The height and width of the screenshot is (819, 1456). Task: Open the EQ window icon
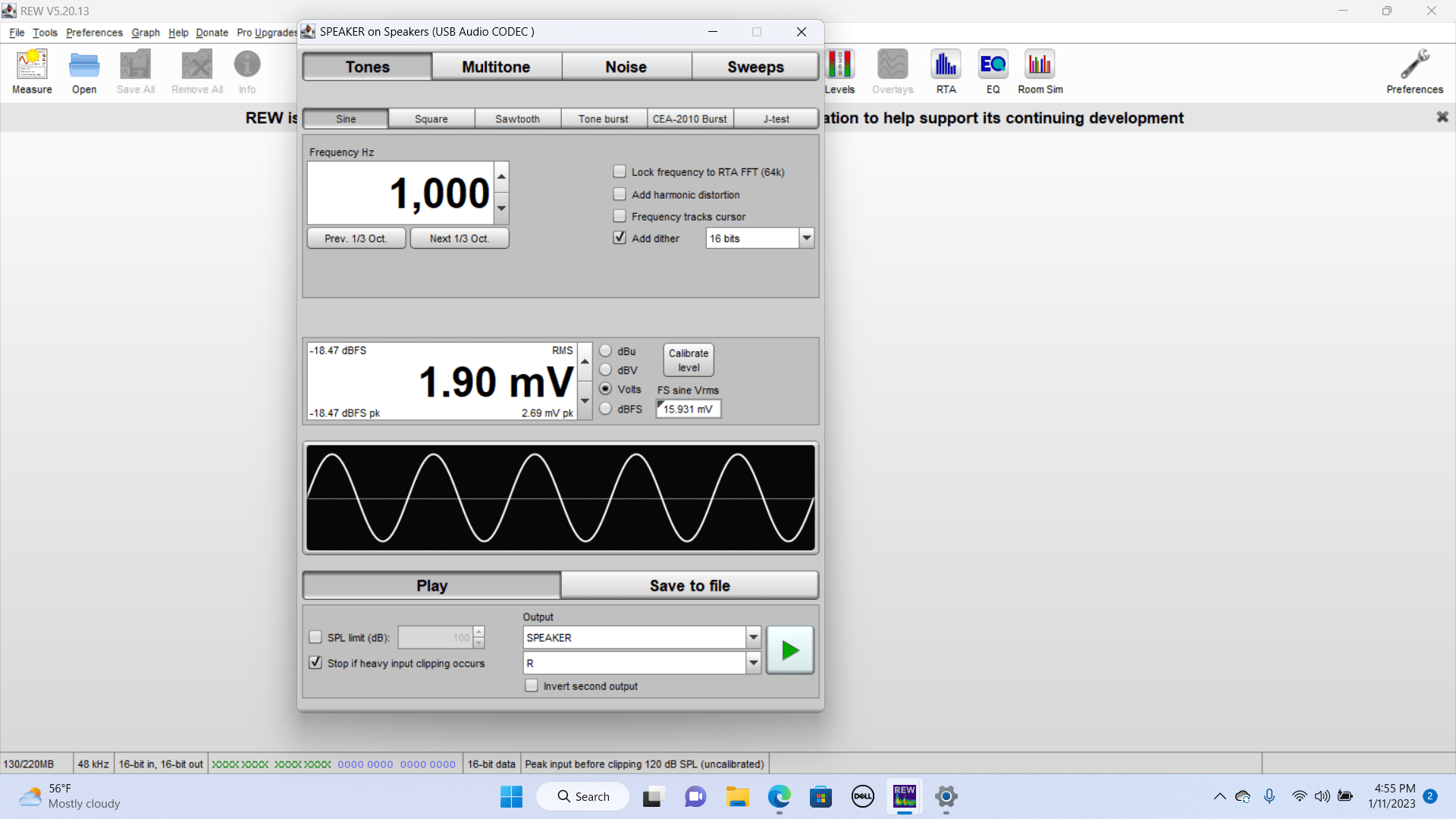(993, 72)
